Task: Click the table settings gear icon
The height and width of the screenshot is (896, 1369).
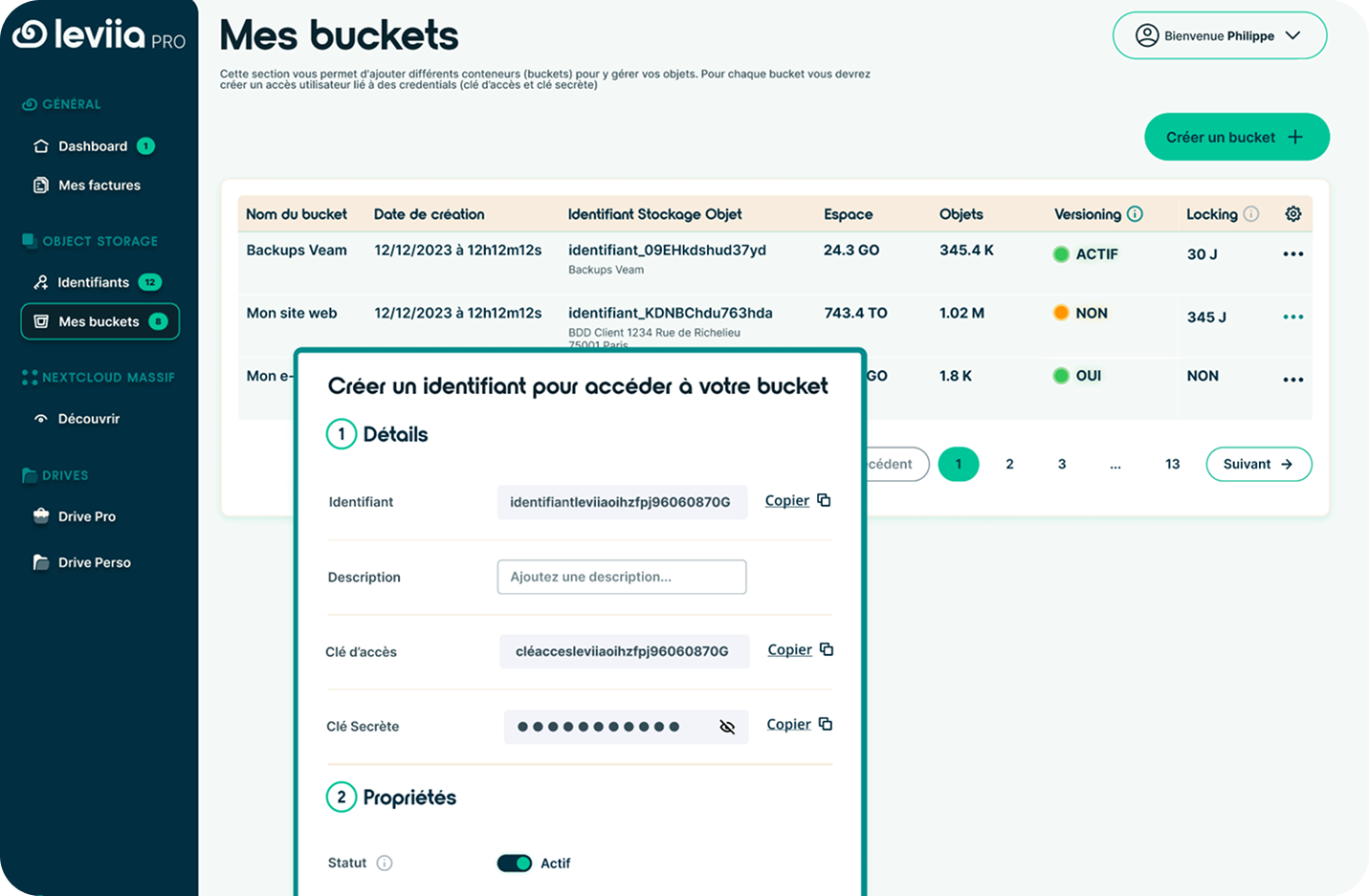Action: tap(1292, 214)
